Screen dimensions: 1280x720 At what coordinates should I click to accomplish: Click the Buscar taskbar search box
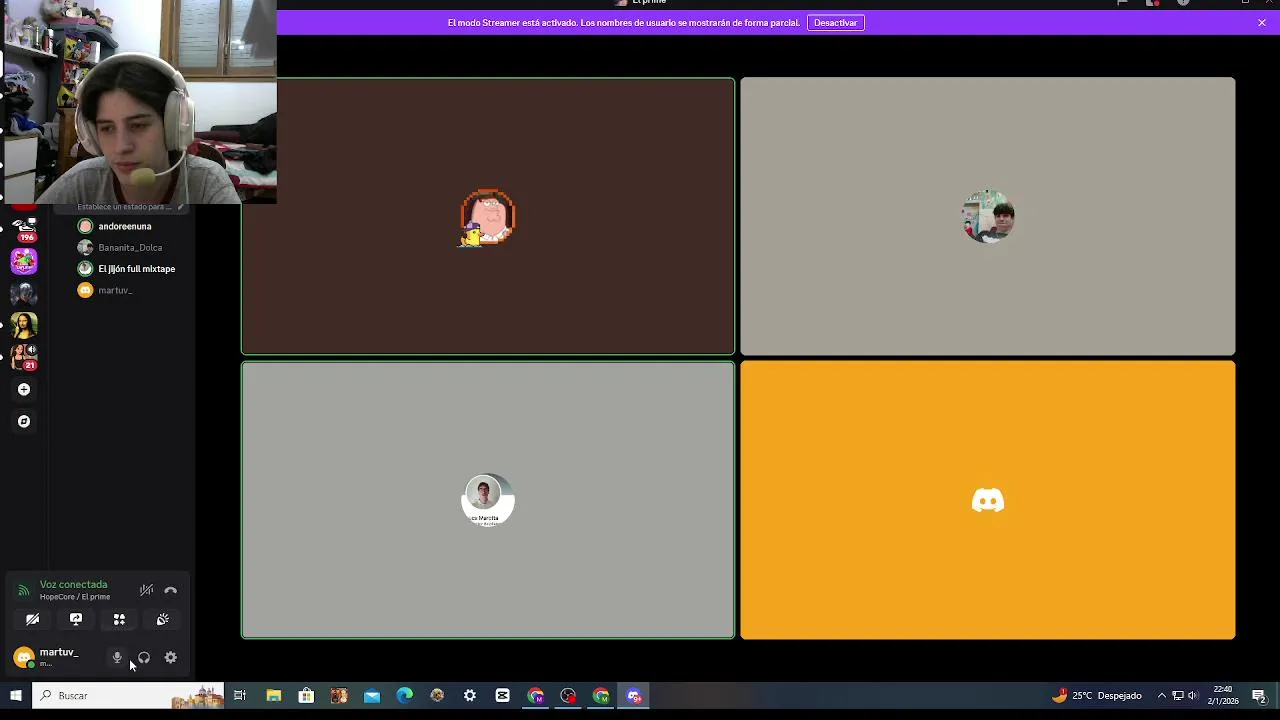pyautogui.click(x=128, y=696)
